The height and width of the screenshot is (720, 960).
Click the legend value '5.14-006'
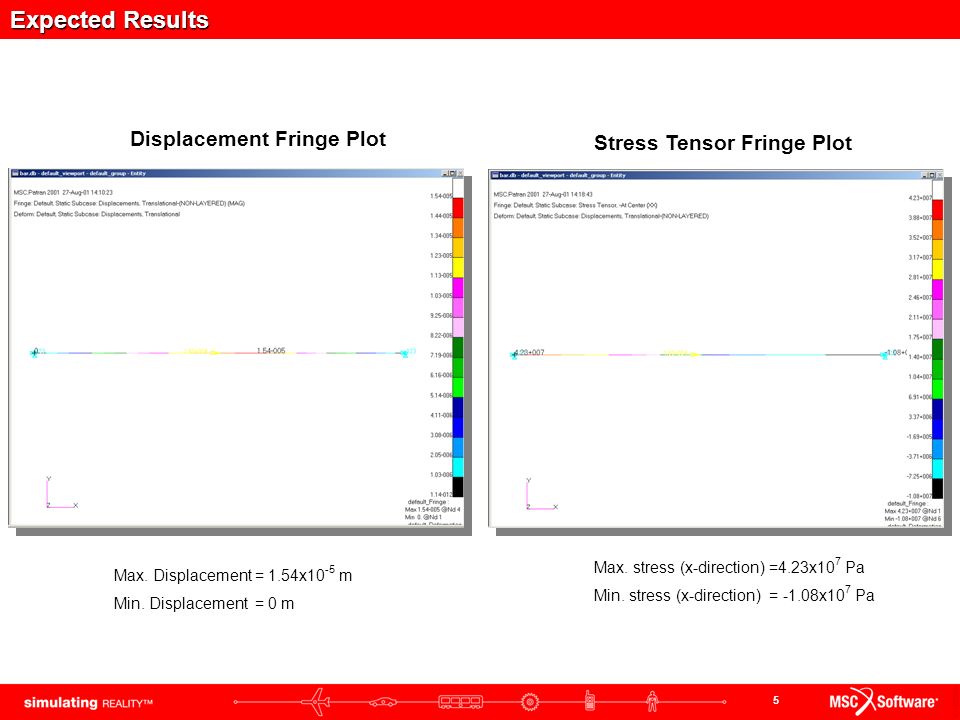tap(441, 396)
